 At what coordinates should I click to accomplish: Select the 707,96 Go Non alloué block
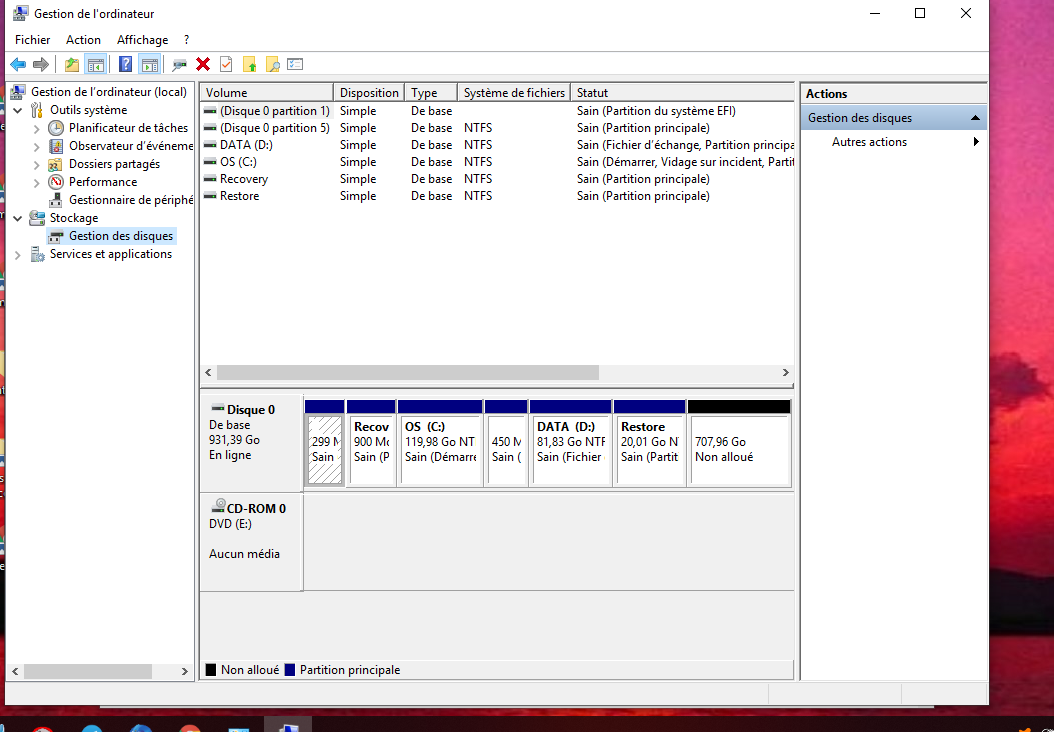739,450
